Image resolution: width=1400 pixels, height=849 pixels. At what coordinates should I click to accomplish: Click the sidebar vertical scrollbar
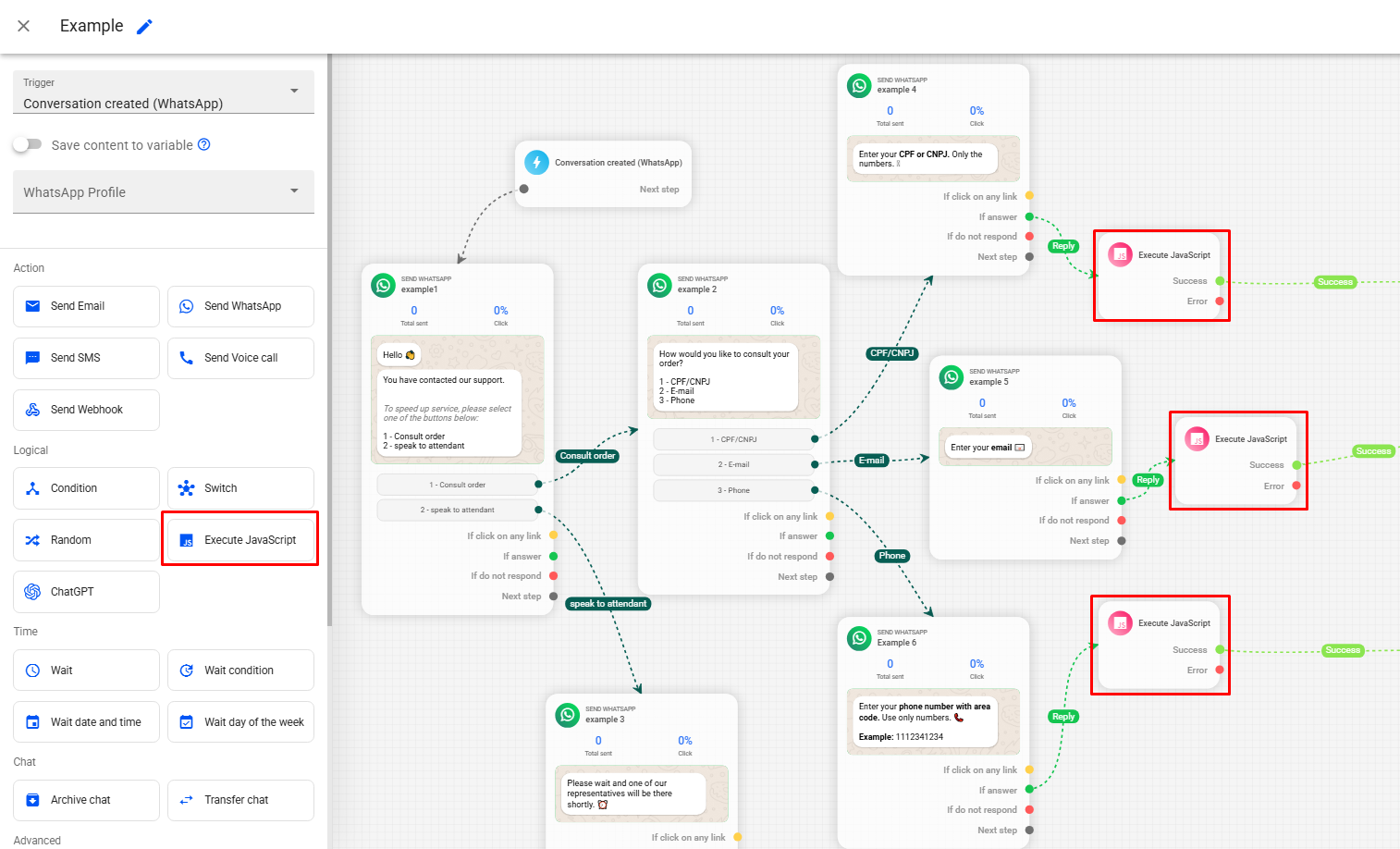pyautogui.click(x=329, y=370)
